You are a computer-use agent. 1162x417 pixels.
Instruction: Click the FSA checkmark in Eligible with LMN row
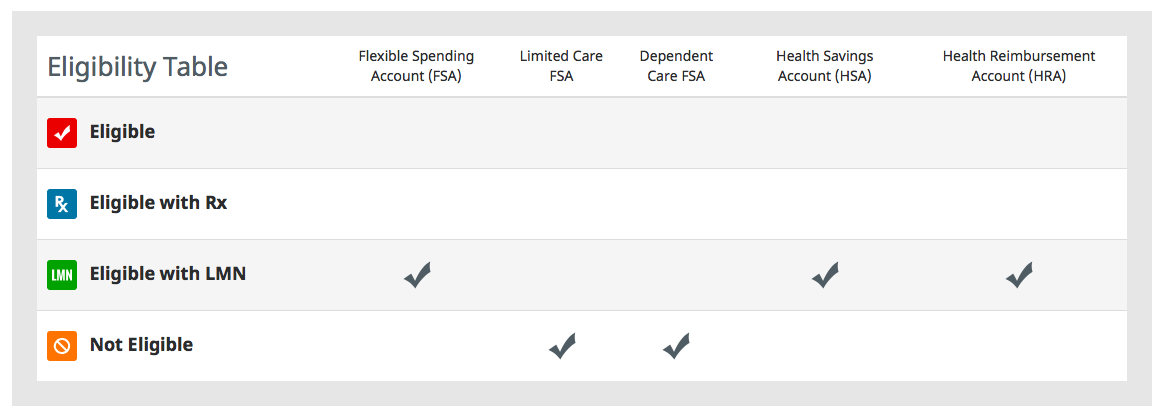coord(417,275)
